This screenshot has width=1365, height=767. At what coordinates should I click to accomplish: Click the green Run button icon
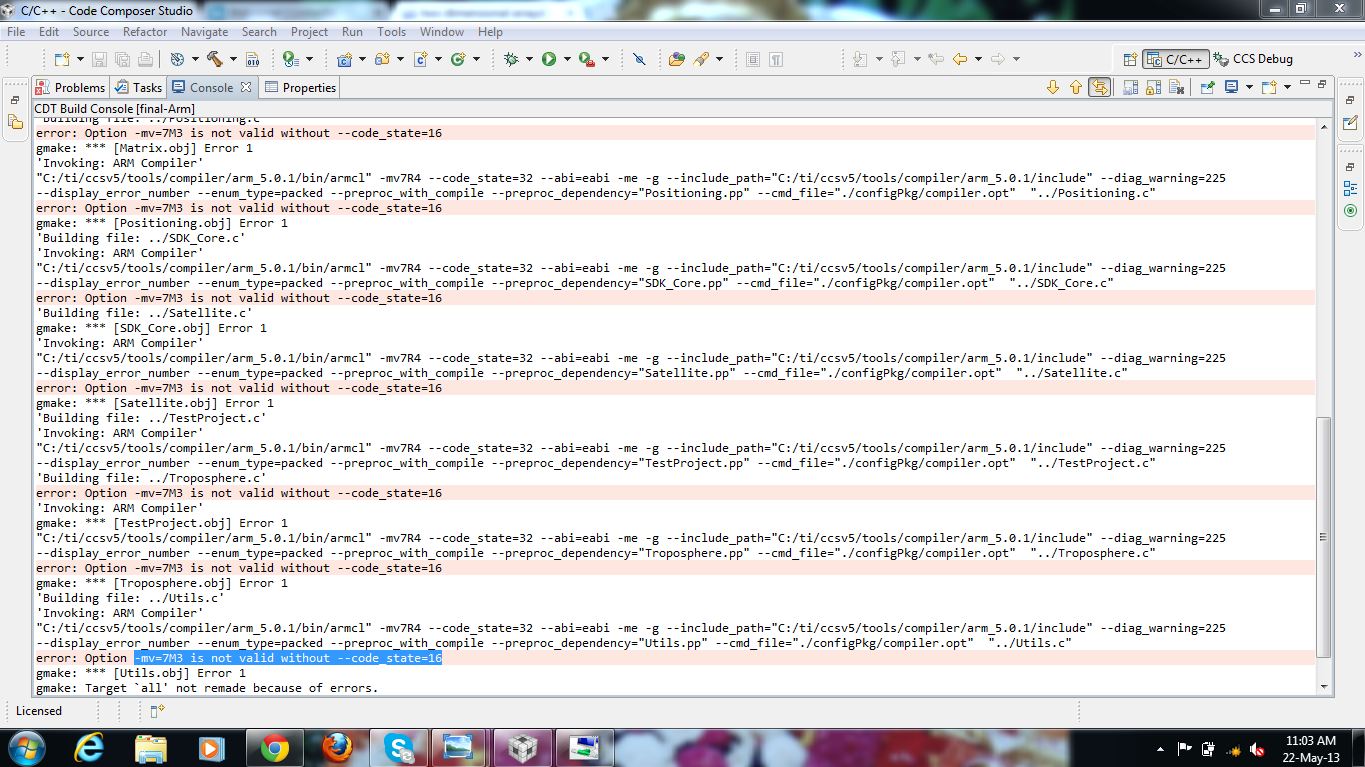pos(548,59)
